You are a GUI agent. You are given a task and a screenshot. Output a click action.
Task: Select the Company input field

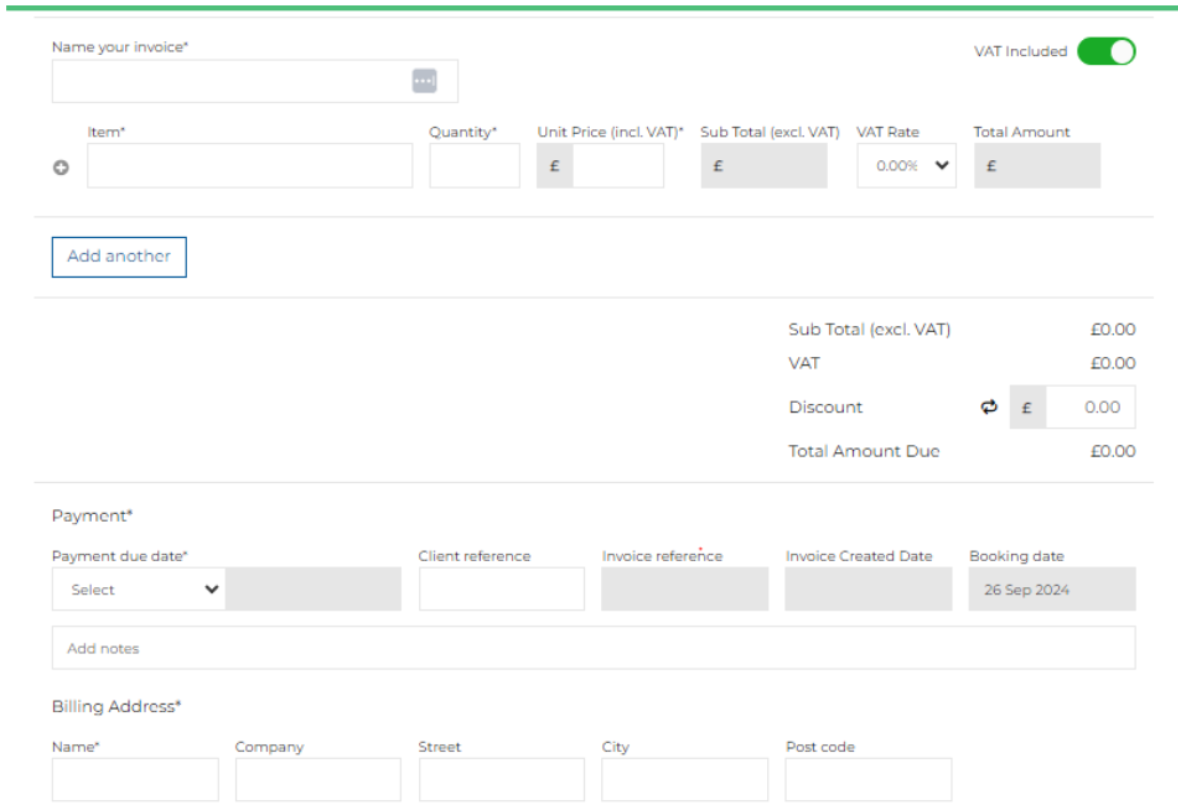(x=318, y=780)
